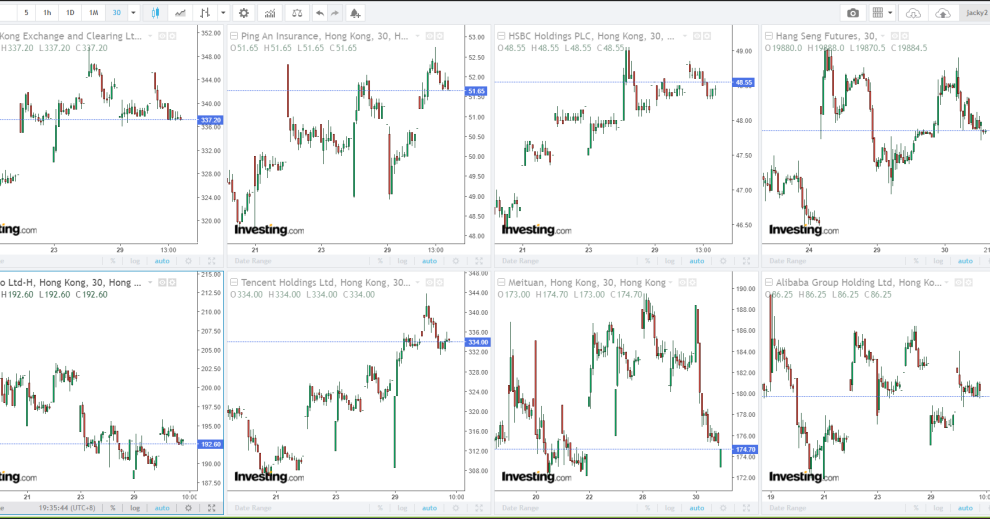990x519 pixels.
Task: Open Ping An Insurance symbol dropdown arrow
Action: click(x=417, y=36)
